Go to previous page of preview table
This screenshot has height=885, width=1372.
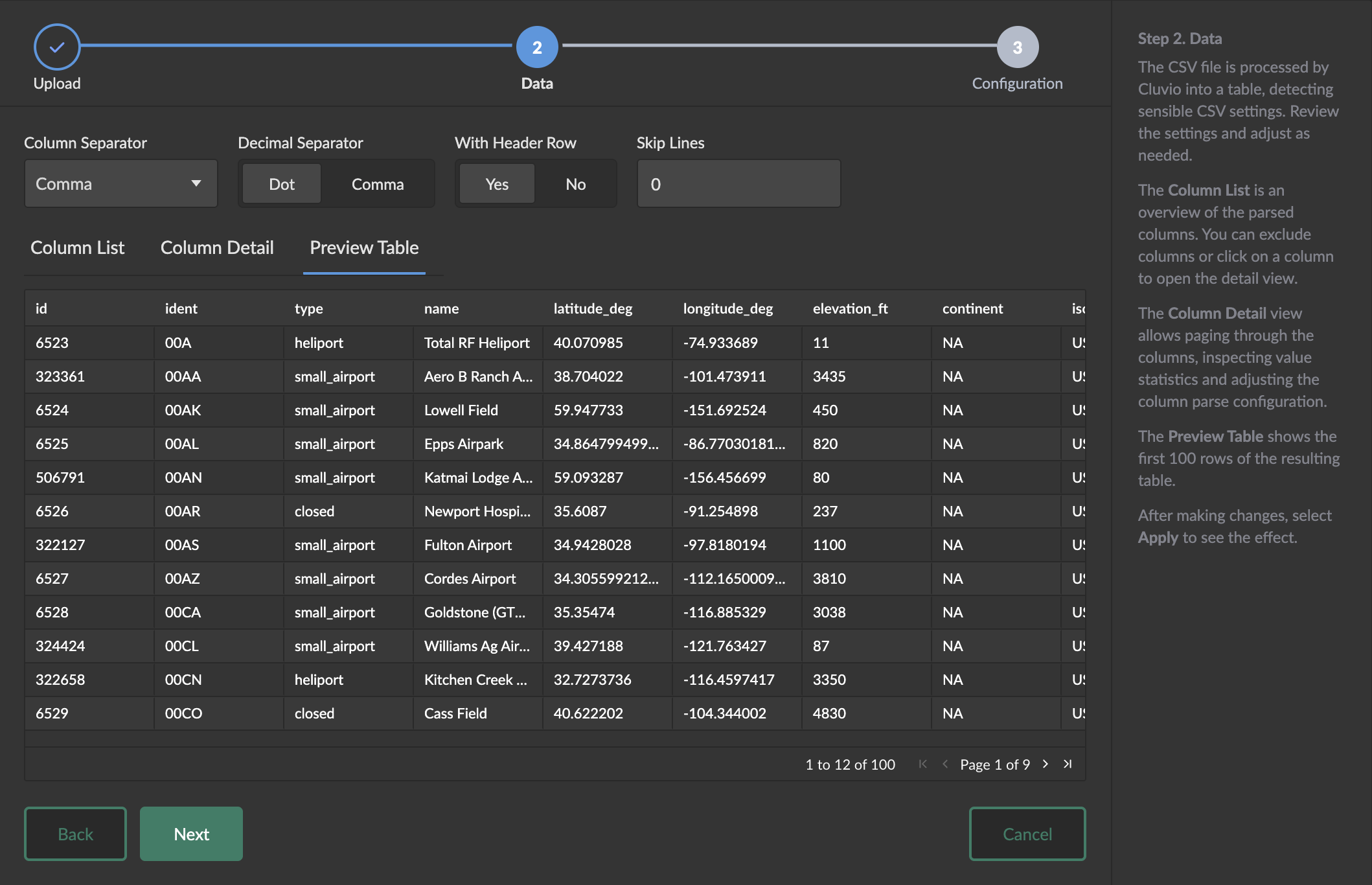945,764
